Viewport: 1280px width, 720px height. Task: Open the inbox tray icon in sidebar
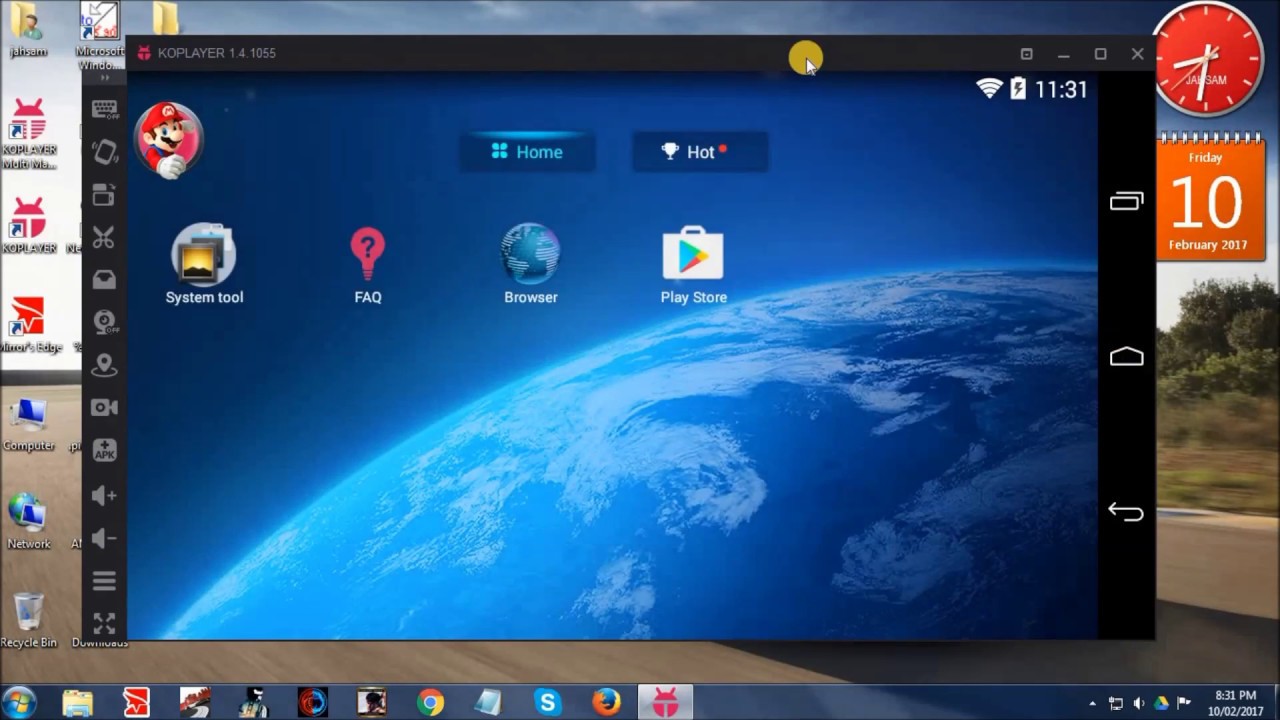pos(104,280)
